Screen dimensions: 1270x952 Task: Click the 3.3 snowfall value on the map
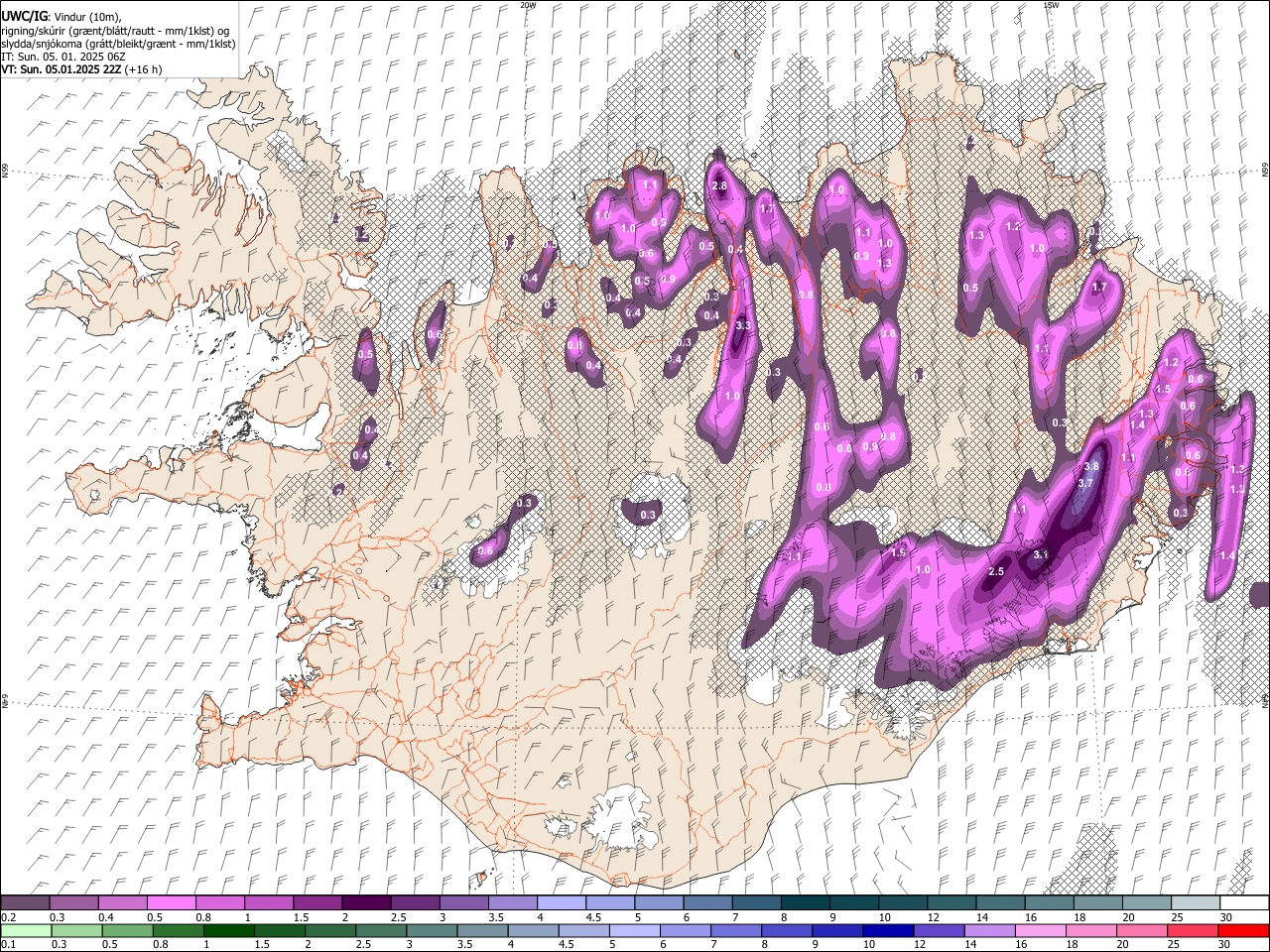click(x=743, y=325)
